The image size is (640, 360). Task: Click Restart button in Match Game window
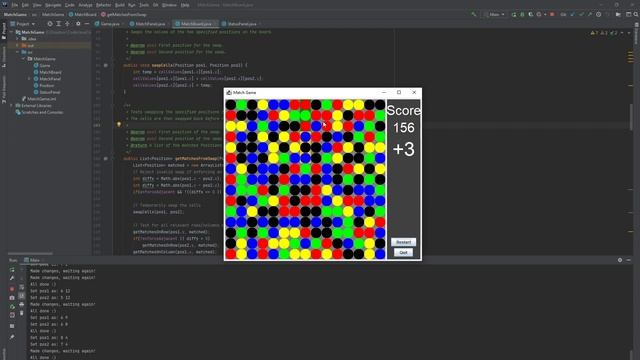403,242
